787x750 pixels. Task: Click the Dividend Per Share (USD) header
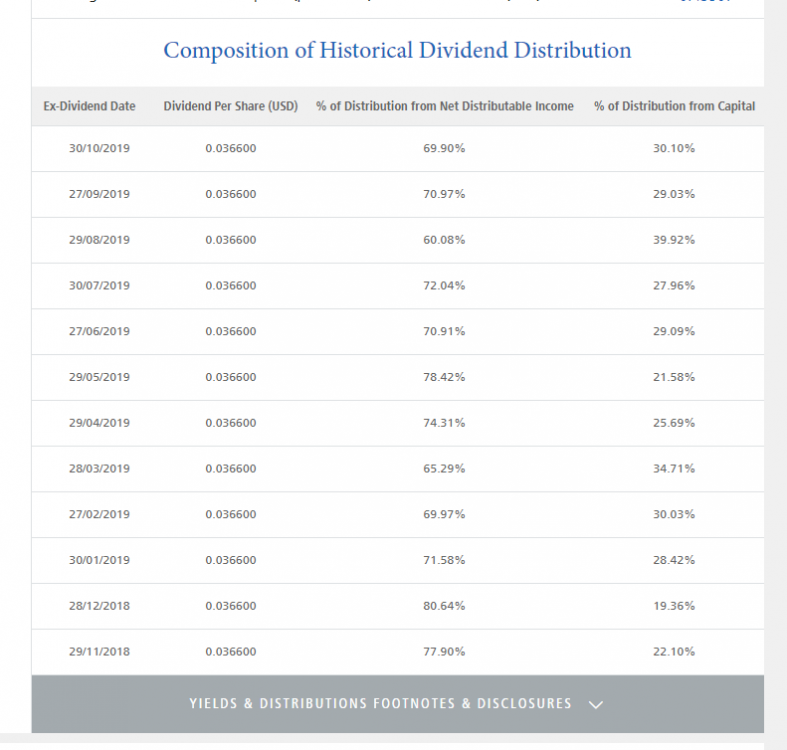(x=231, y=106)
